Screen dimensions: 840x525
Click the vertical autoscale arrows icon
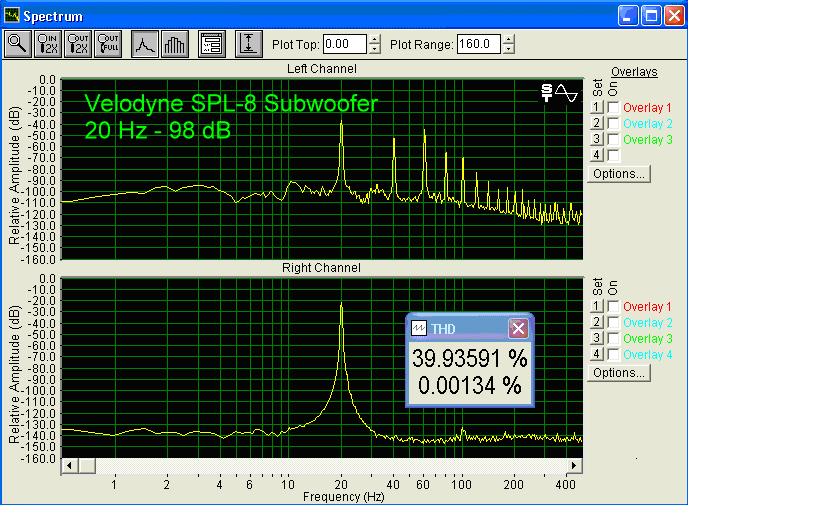tap(249, 44)
